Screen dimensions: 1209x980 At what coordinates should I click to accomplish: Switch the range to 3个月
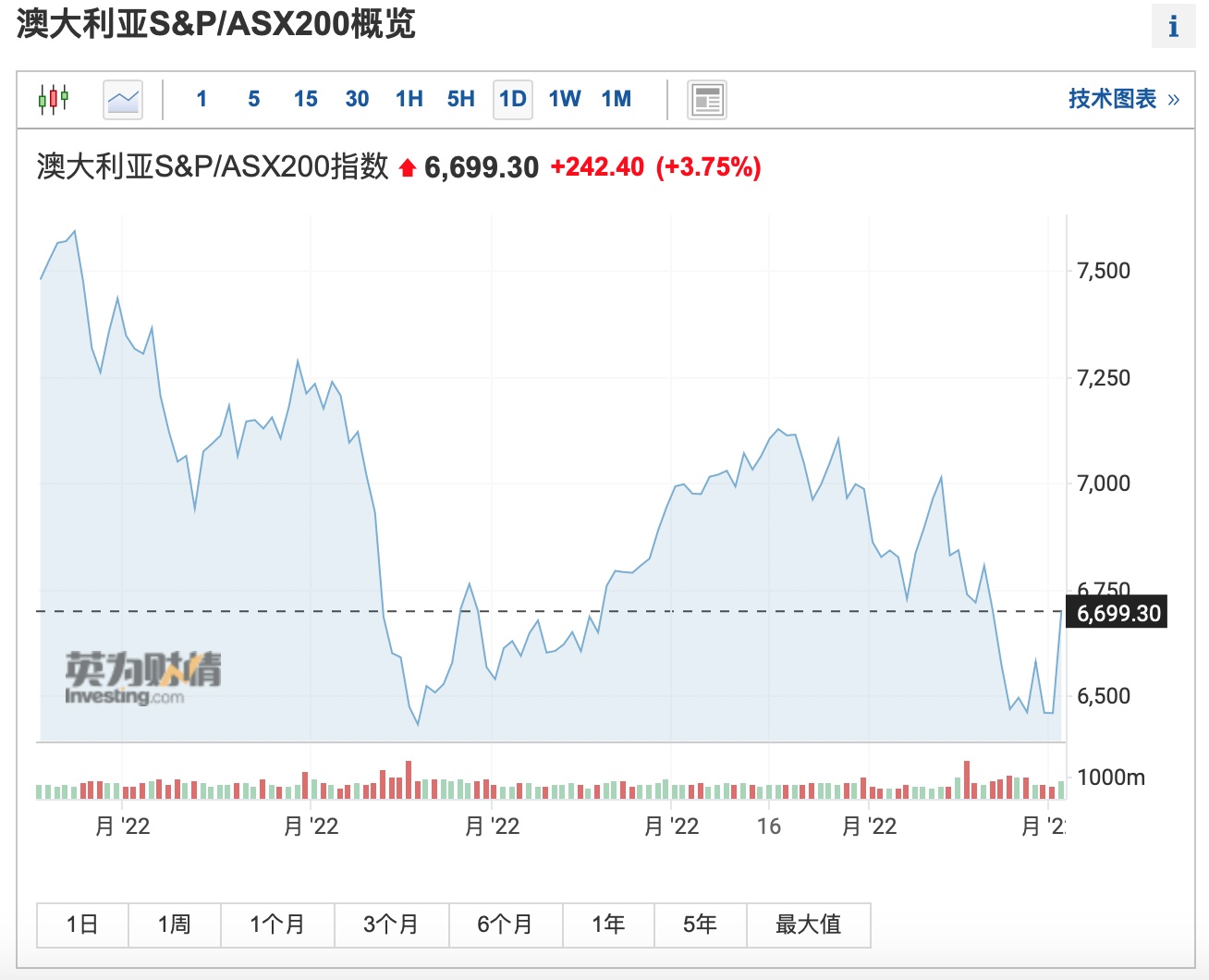(391, 925)
